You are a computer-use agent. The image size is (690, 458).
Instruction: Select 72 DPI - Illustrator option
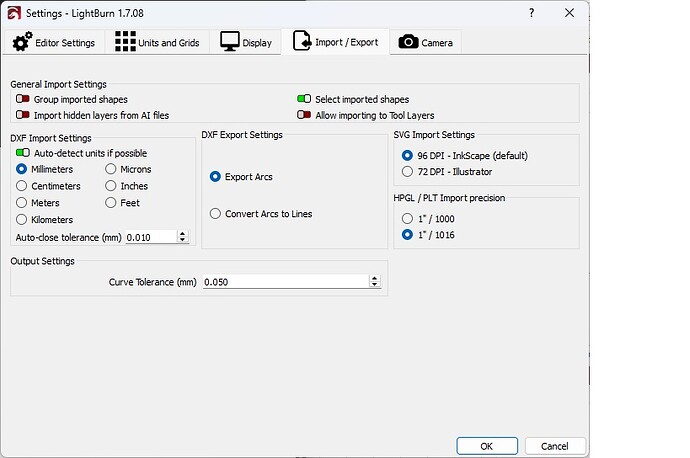point(406,172)
